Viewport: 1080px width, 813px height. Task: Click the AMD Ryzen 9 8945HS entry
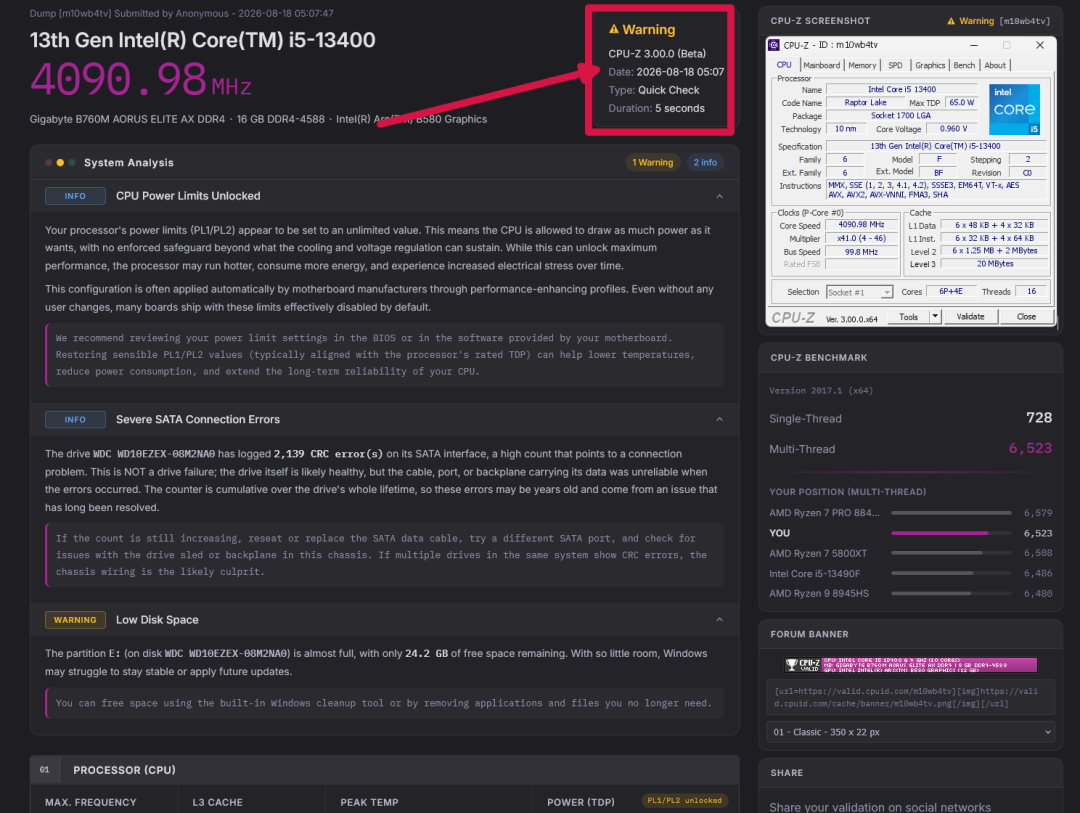tap(819, 593)
